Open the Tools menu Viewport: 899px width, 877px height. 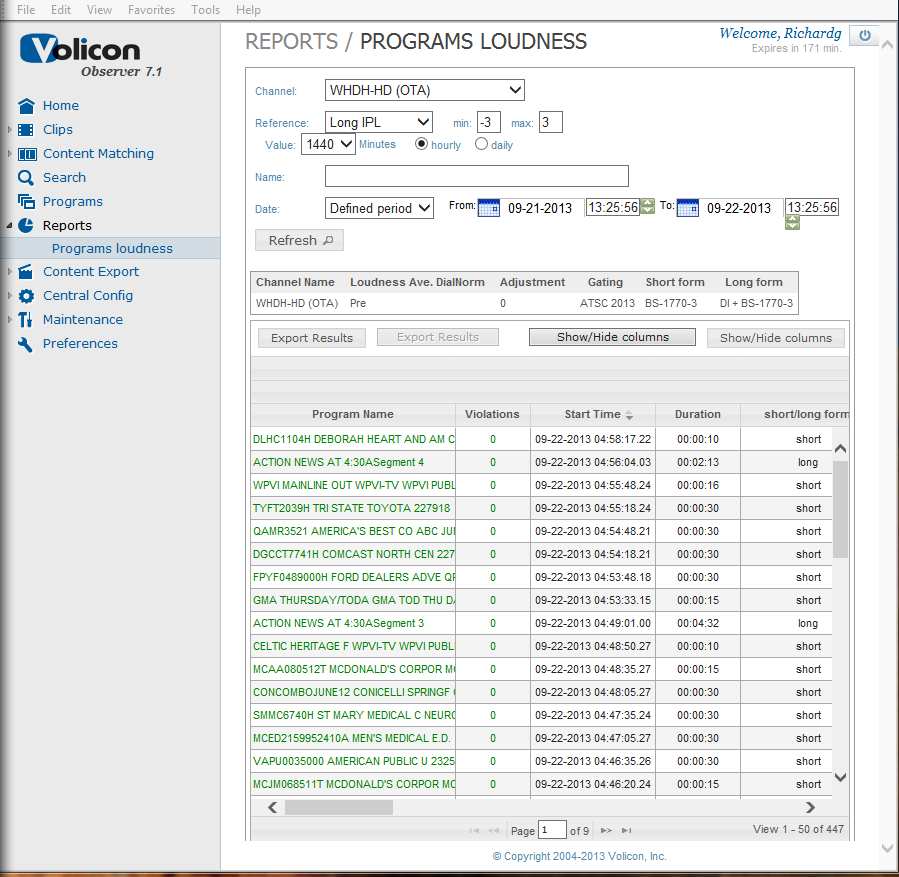[x=205, y=9]
